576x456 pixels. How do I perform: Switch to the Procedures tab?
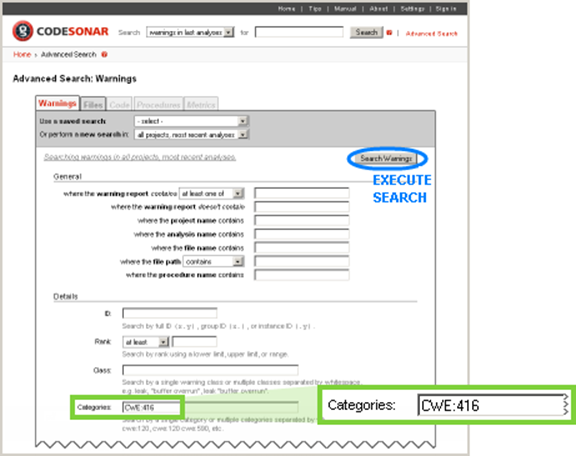pos(158,104)
